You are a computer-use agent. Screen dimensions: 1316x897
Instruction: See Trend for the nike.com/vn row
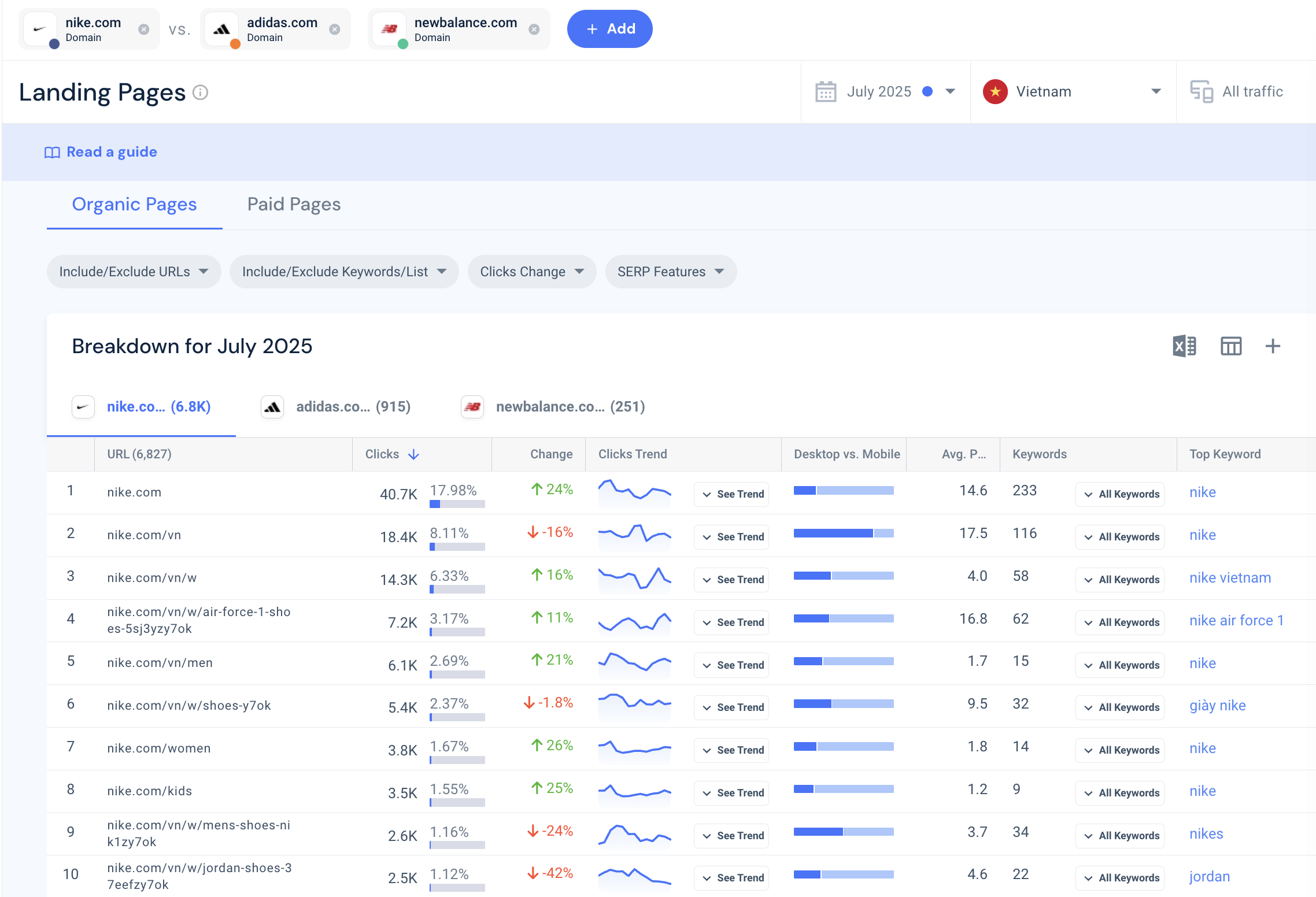731,537
